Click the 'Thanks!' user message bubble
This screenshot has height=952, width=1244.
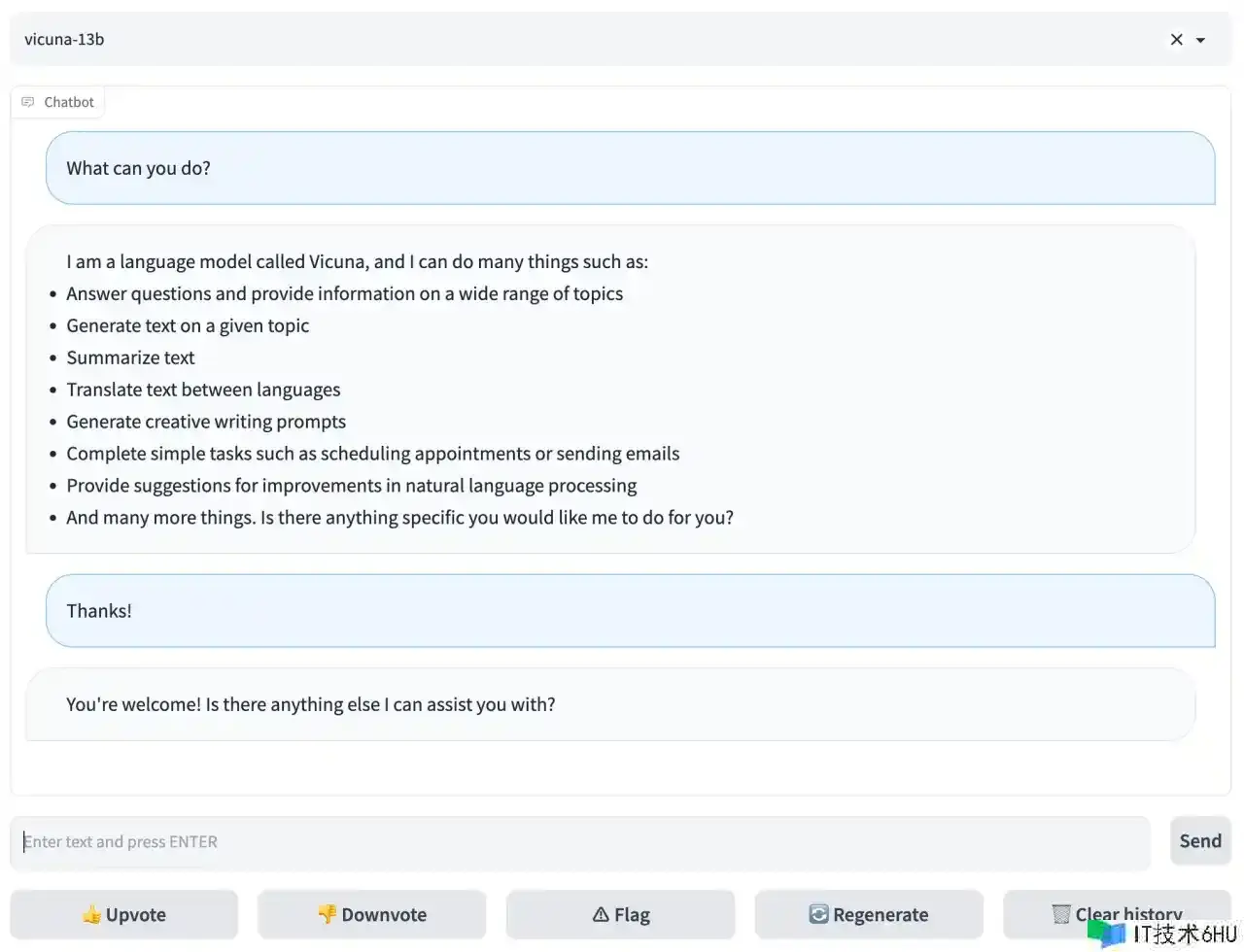(630, 611)
